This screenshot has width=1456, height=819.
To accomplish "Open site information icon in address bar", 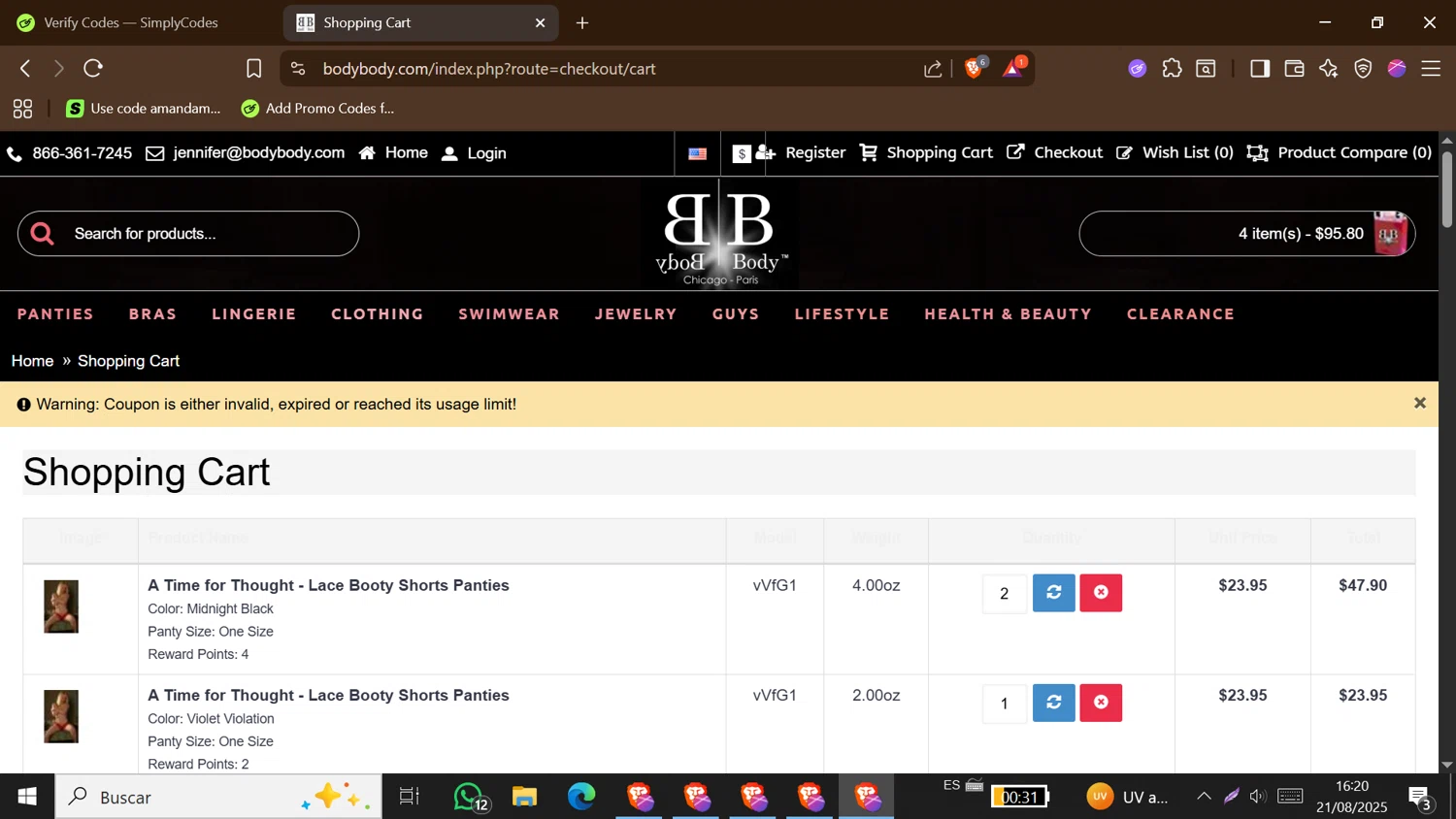I will (x=299, y=69).
